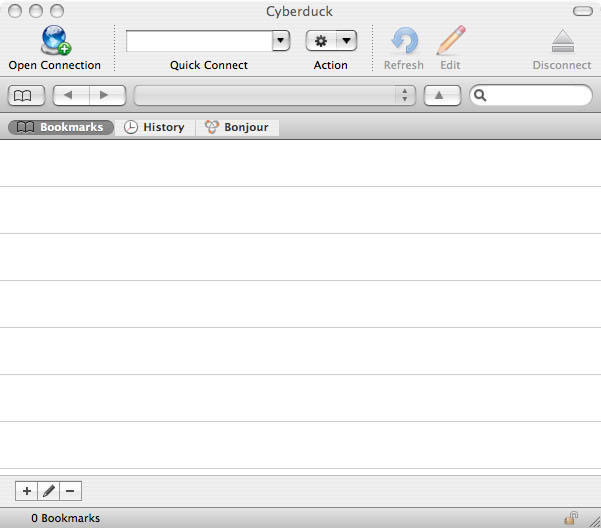
Task: Switch to the History tab
Action: coord(154,127)
